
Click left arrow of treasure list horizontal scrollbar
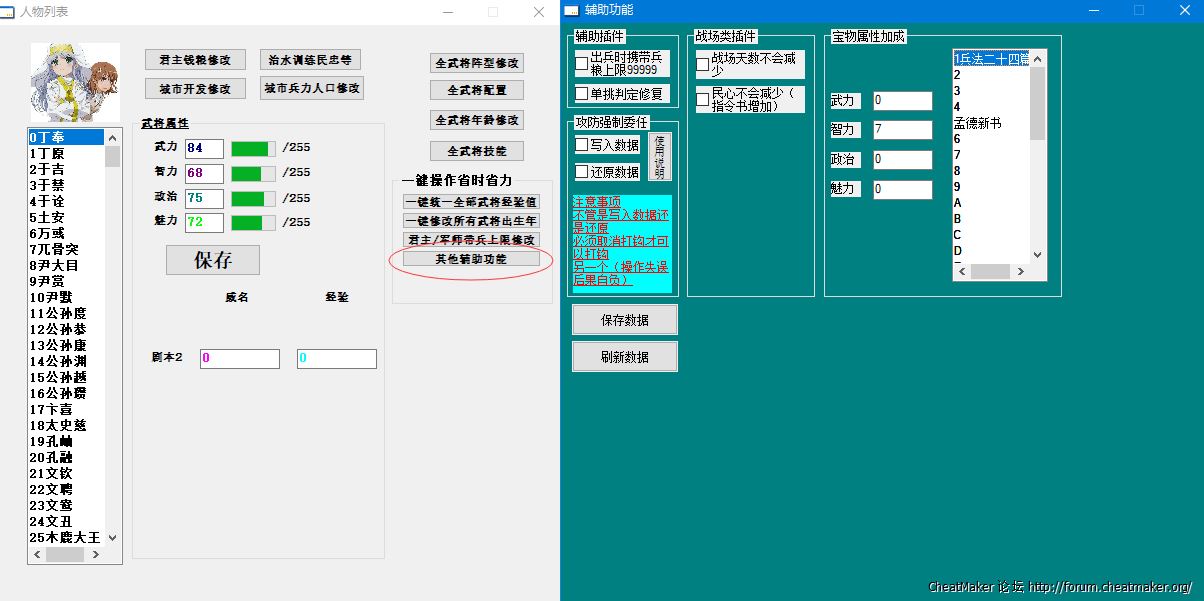point(961,272)
